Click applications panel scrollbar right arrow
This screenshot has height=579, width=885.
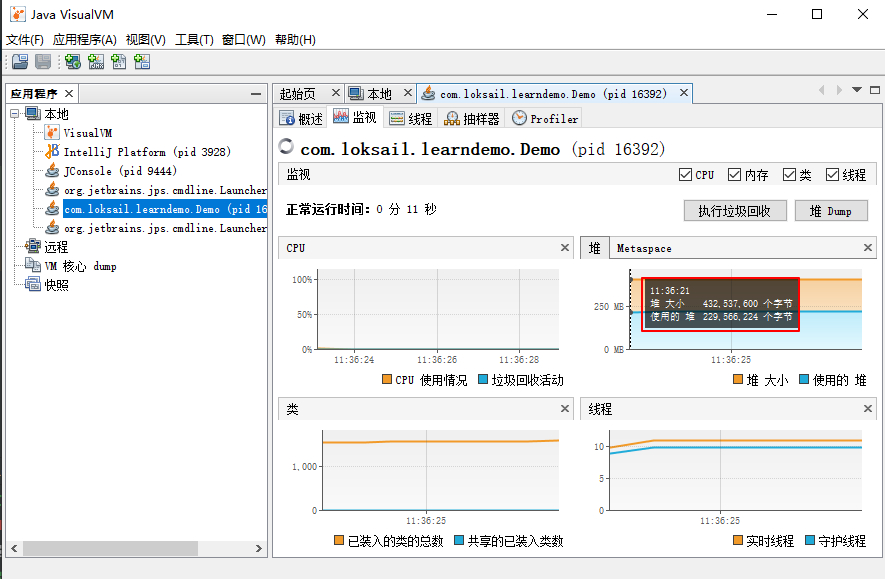tap(259, 549)
